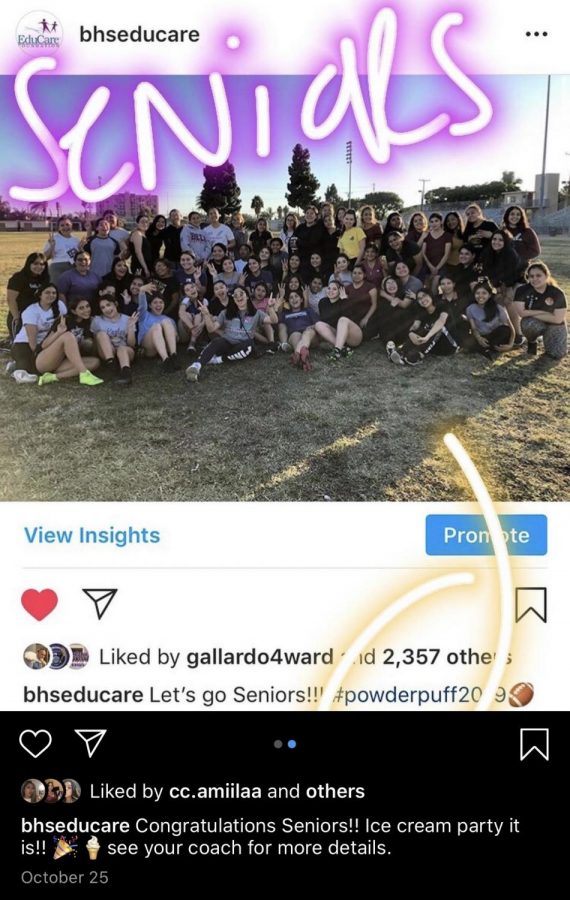Screen dimensions: 570x900
Task: Click the Promote button
Action: 486,535
